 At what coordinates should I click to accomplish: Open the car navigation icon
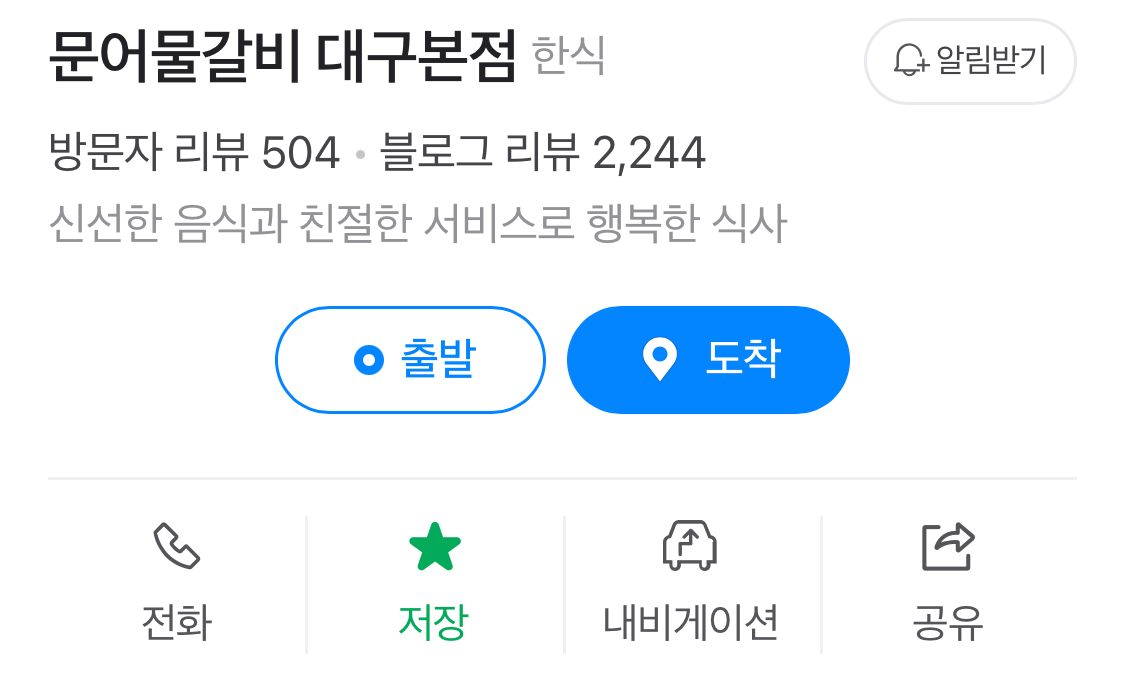689,546
